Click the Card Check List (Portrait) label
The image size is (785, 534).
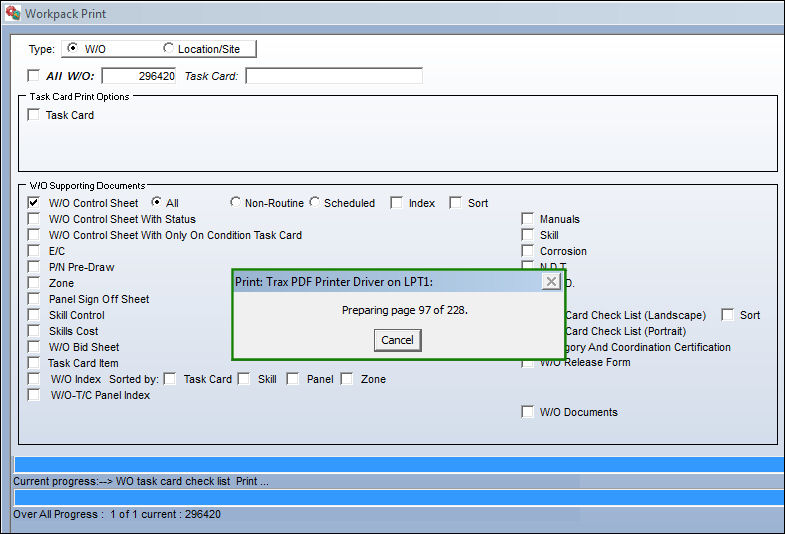(x=626, y=331)
